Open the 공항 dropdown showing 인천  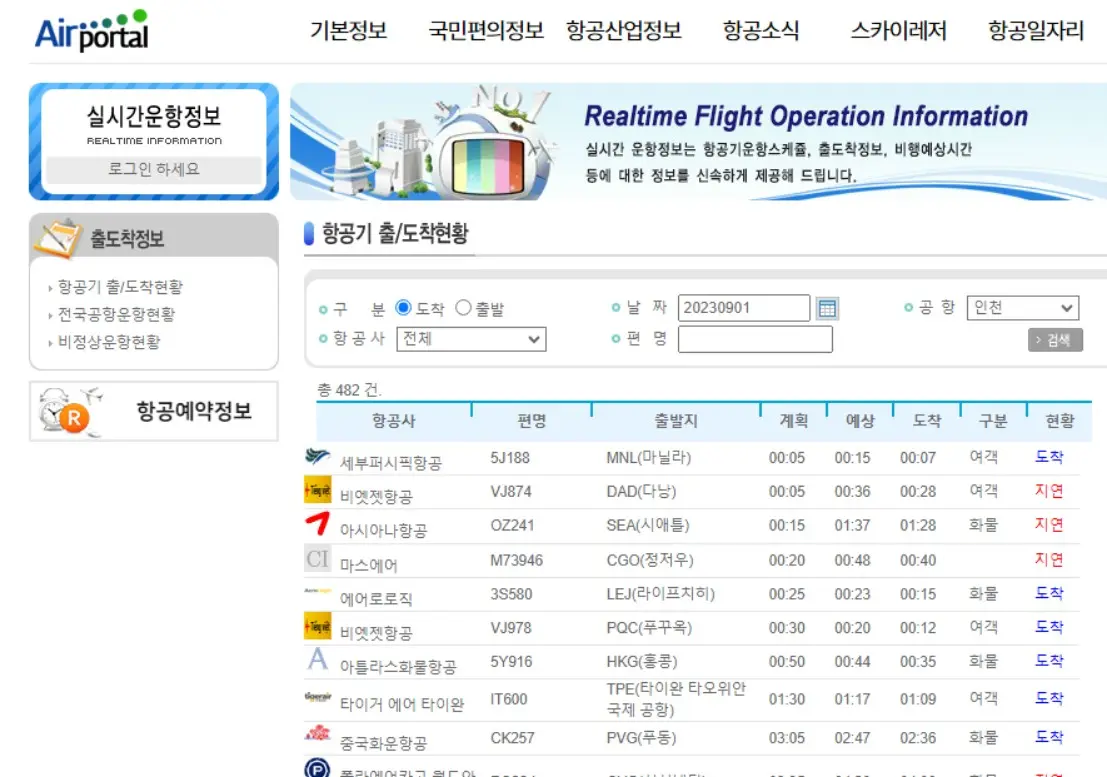tap(1022, 308)
